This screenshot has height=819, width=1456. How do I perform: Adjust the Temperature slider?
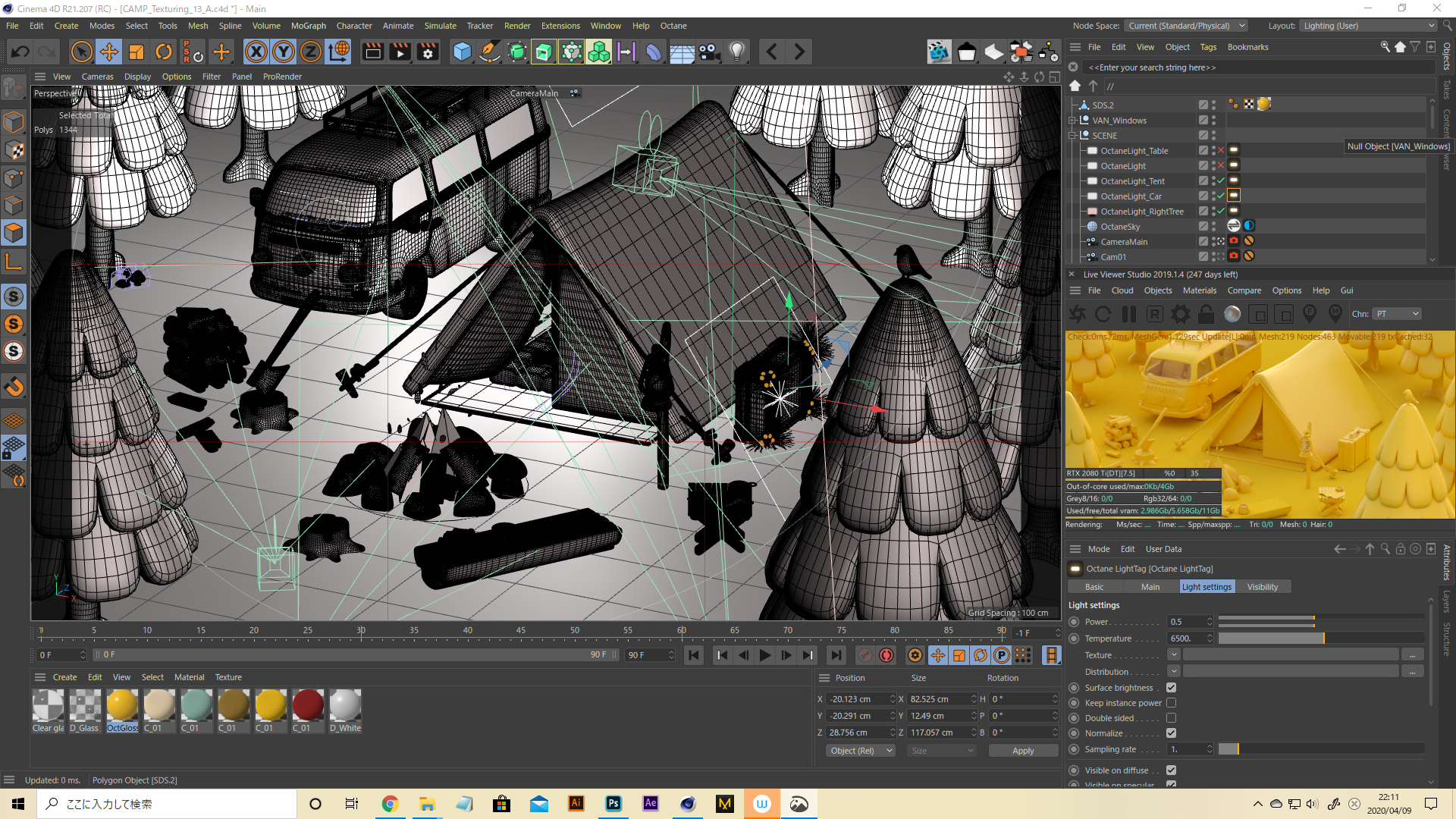point(1323,639)
